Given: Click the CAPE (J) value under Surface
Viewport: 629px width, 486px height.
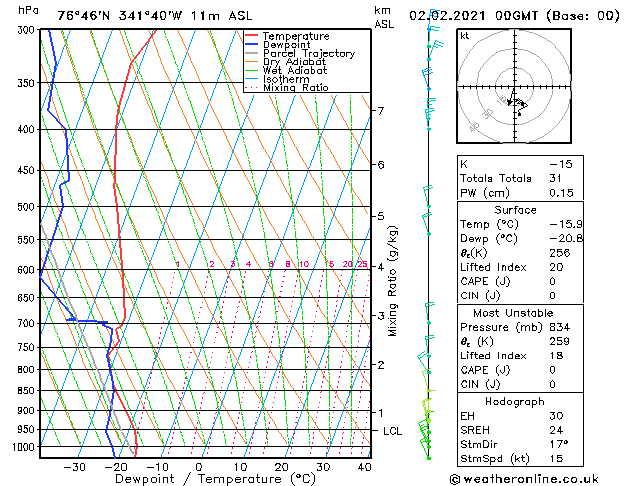Looking at the screenshot, I should tap(552, 281).
